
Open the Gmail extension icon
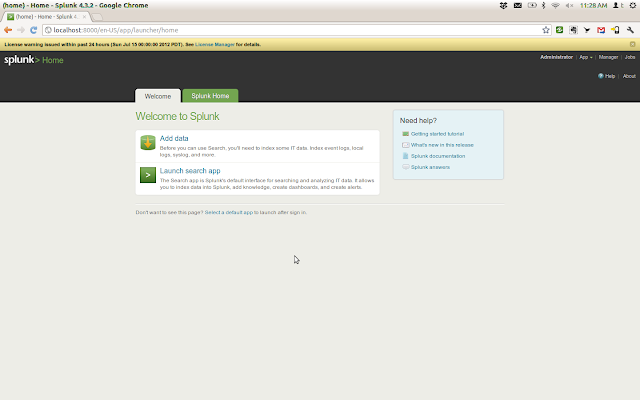click(601, 30)
